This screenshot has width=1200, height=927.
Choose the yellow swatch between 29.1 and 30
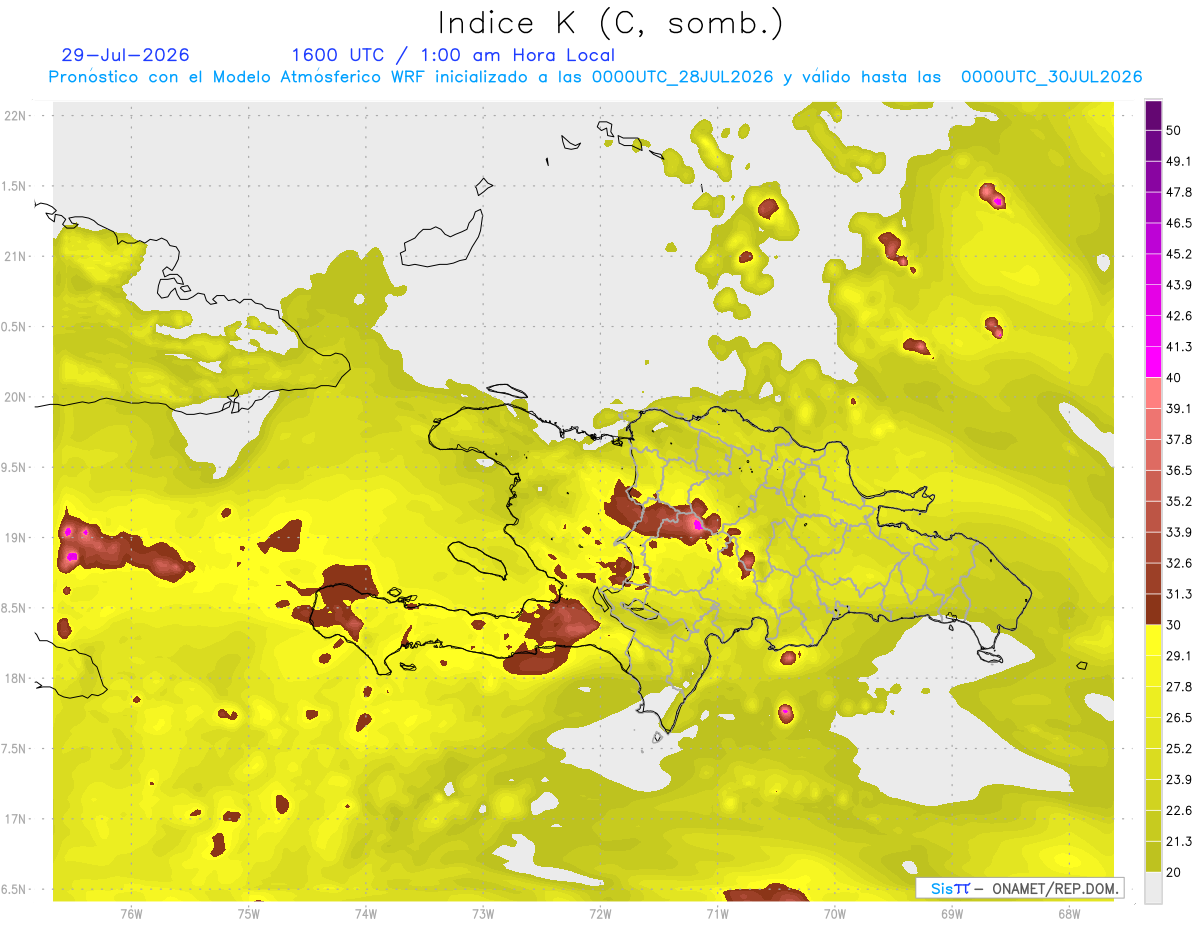tap(1153, 640)
